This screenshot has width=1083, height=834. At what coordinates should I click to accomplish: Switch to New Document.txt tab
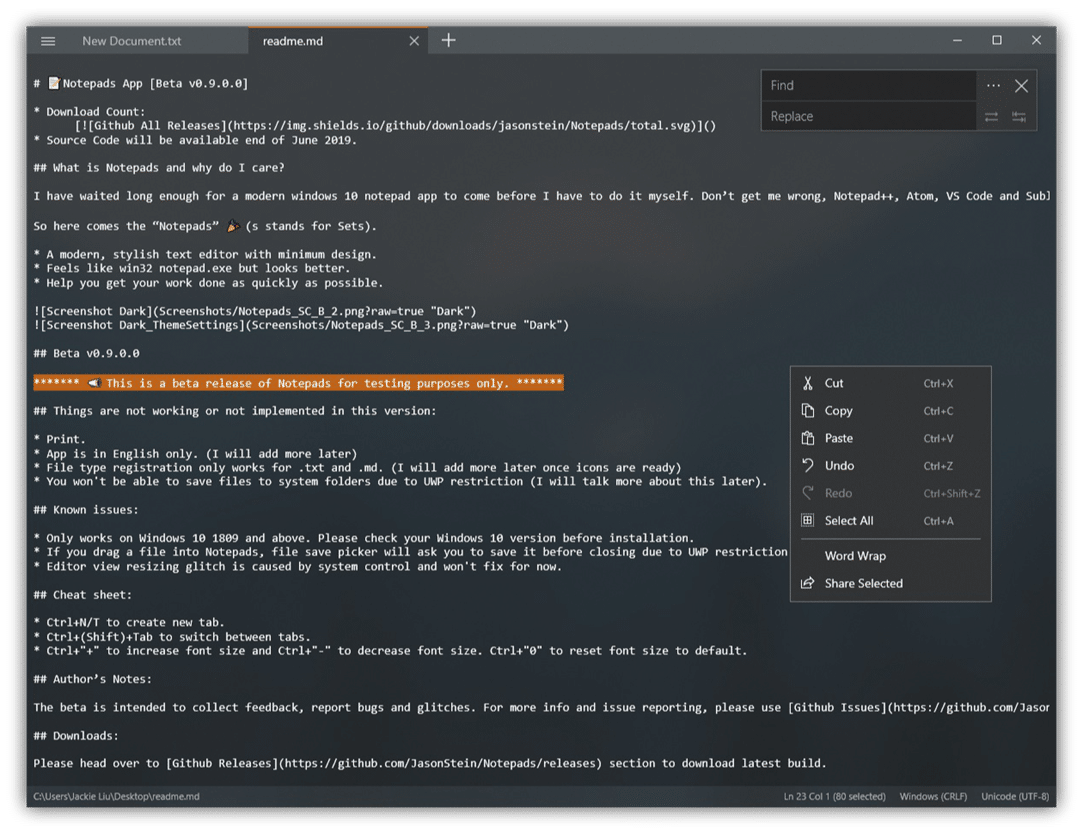[132, 41]
